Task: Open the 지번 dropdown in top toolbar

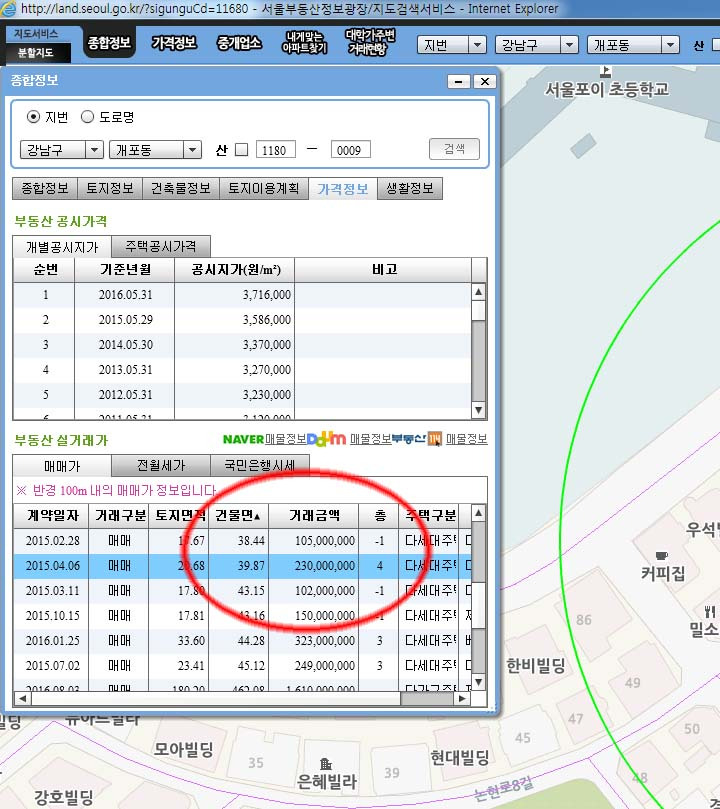Action: pos(451,45)
